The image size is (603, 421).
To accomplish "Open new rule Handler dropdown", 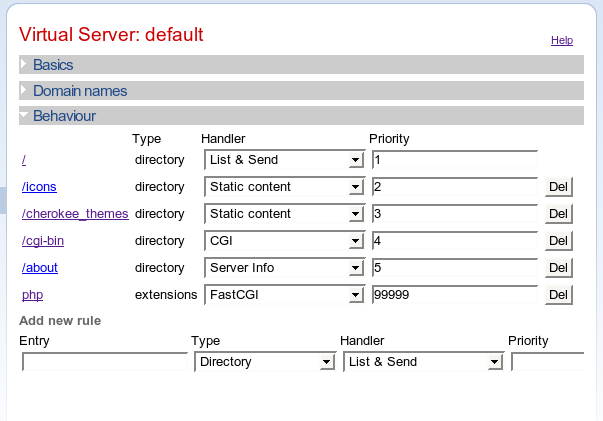I will tap(423, 362).
